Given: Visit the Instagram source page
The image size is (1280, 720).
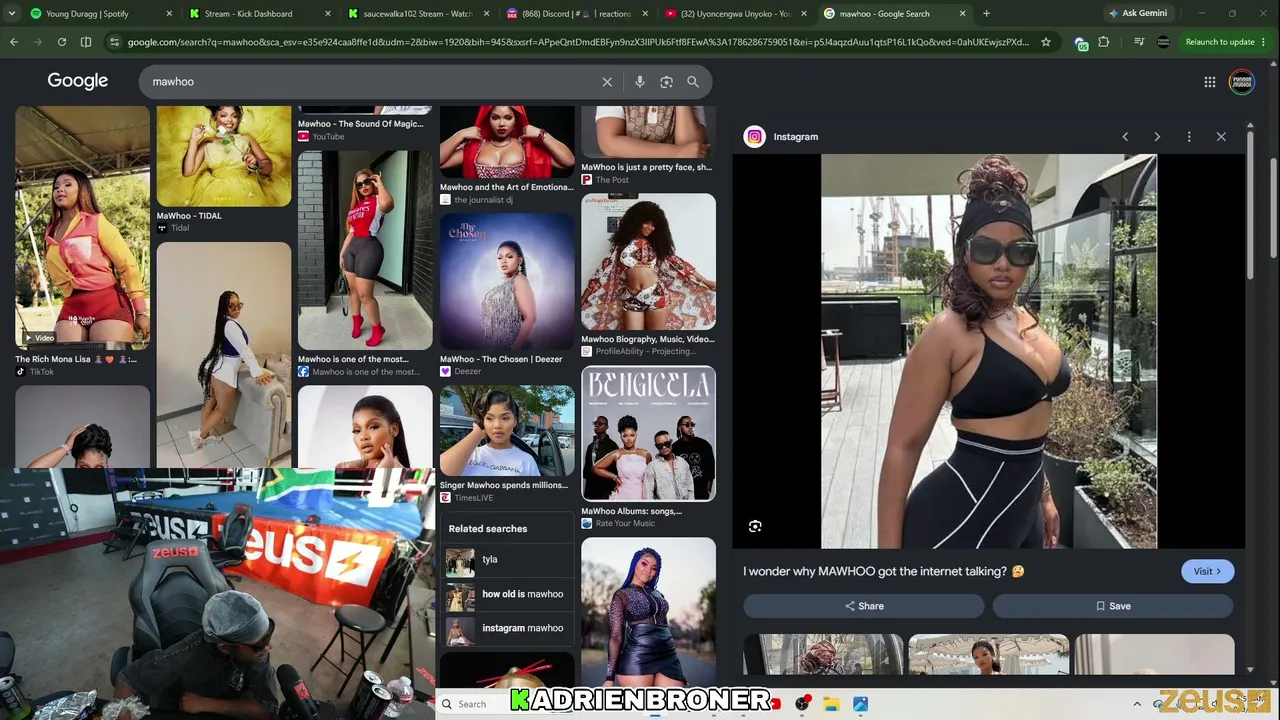Looking at the screenshot, I should pyautogui.click(x=1207, y=571).
